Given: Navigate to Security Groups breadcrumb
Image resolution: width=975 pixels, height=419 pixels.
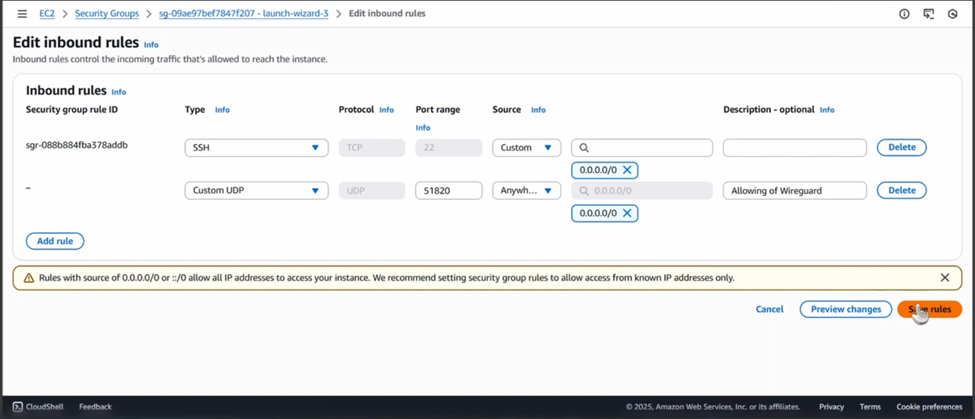Looking at the screenshot, I should 107,14.
